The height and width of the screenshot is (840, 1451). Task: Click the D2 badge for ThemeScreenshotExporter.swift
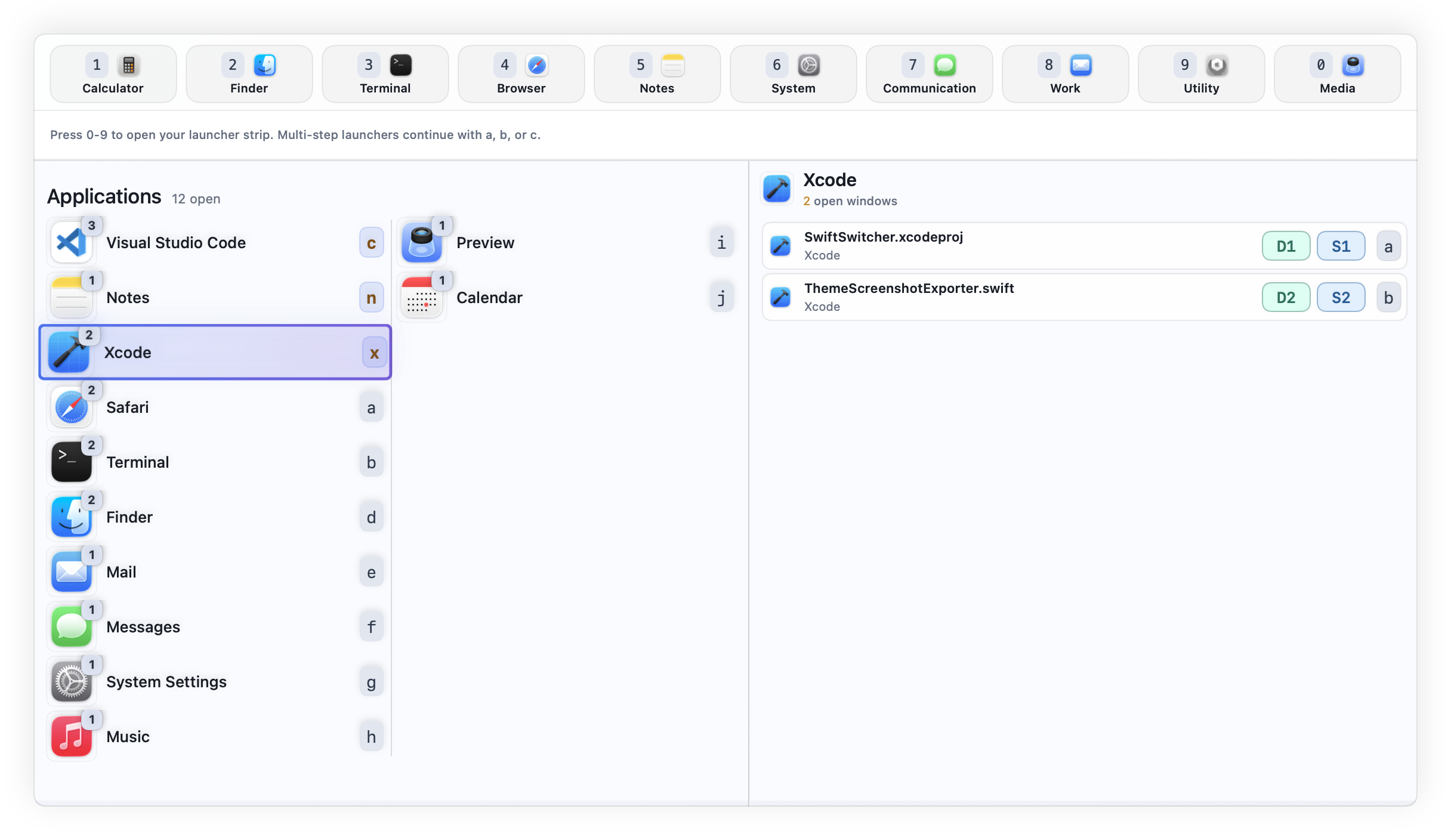coord(1286,298)
